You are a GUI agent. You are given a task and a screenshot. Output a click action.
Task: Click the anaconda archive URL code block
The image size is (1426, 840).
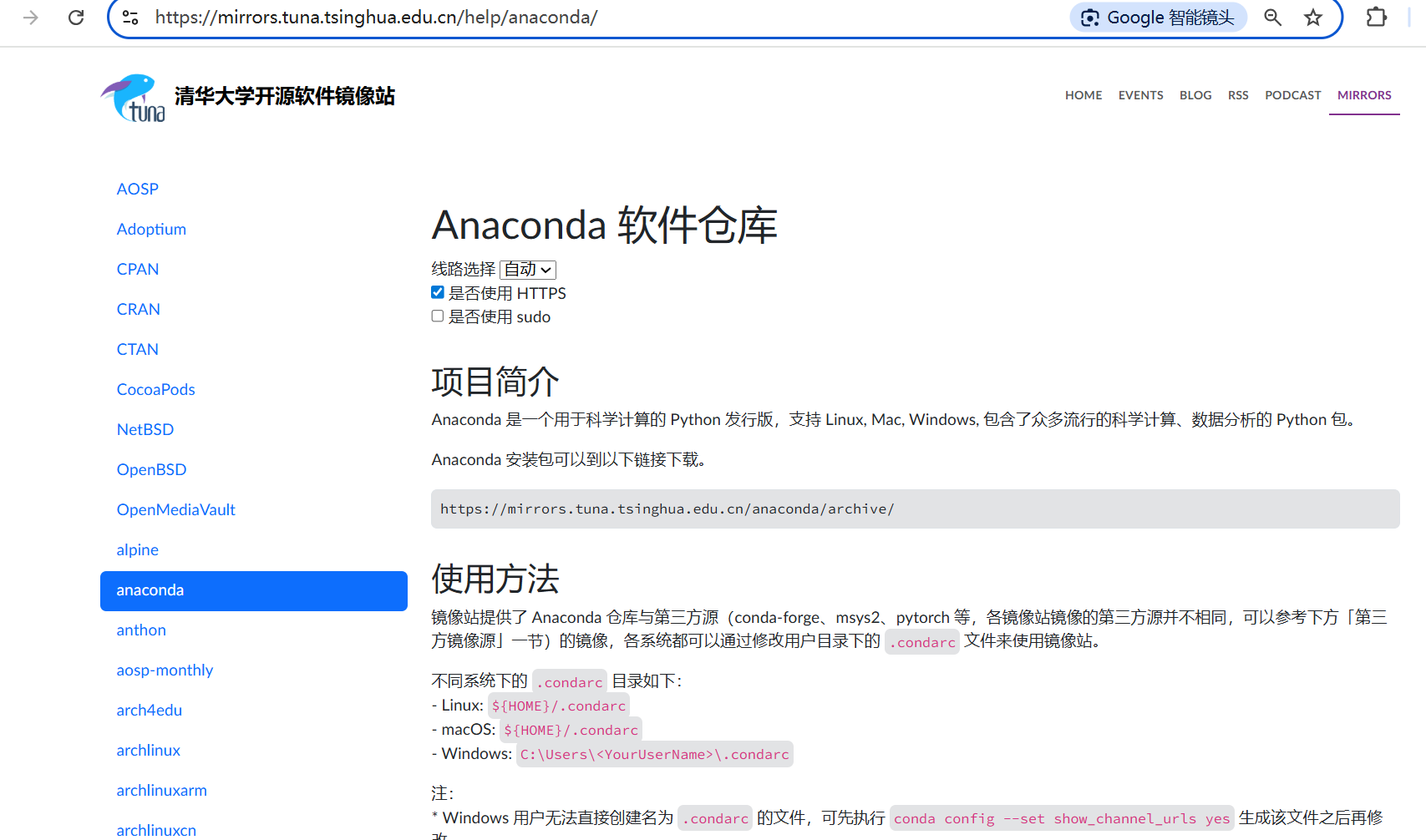[x=916, y=509]
